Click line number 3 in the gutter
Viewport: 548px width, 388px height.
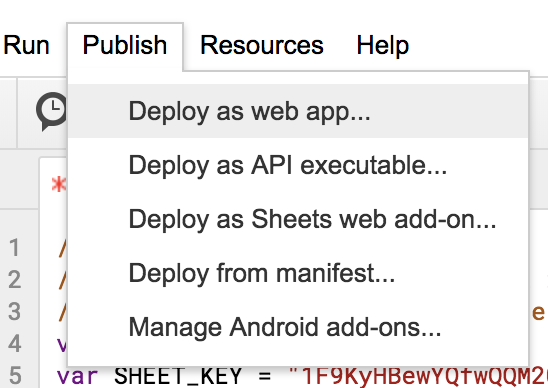tap(14, 311)
